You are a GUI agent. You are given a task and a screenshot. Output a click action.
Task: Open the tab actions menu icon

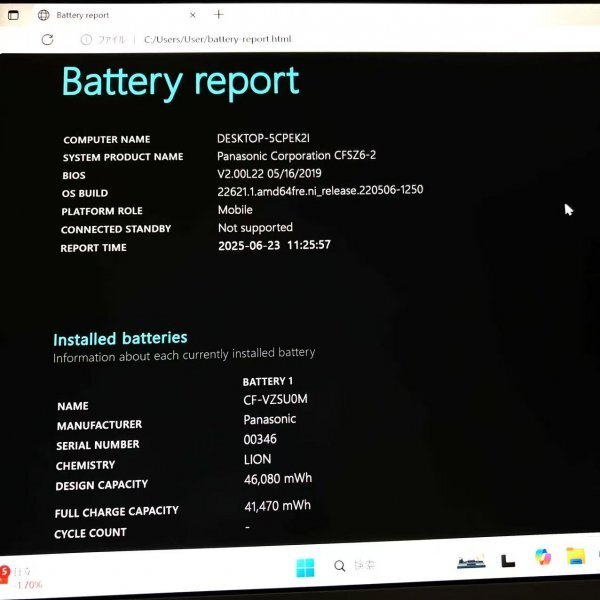tap(13, 15)
